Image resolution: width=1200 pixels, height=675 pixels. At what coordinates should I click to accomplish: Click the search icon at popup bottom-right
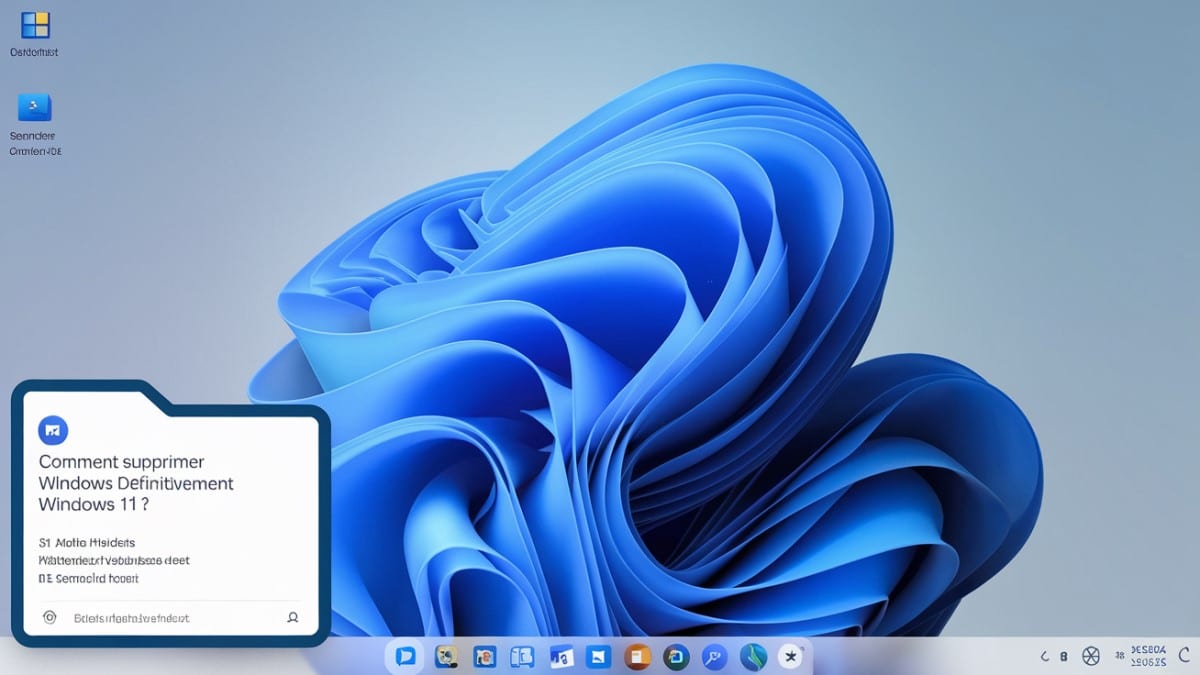pos(293,618)
